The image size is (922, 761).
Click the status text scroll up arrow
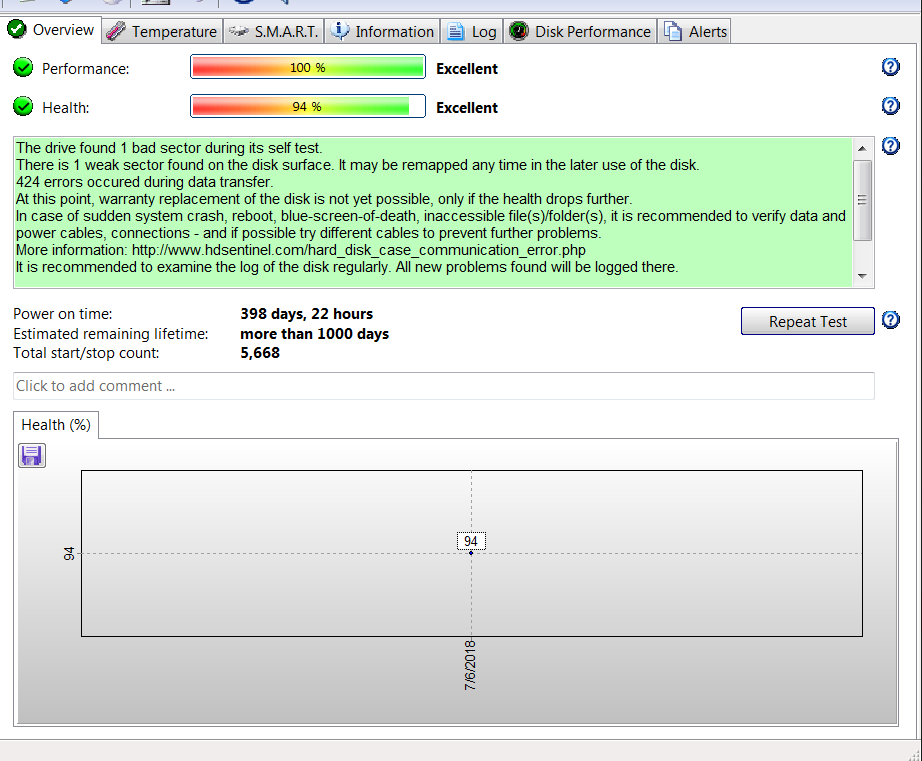pos(862,148)
